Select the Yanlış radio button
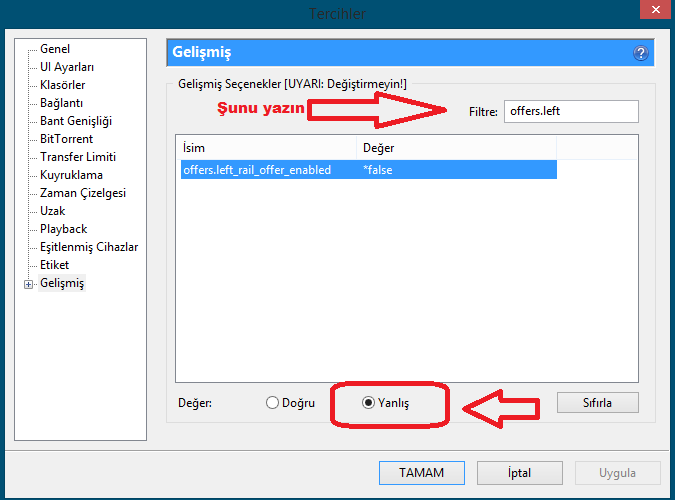This screenshot has height=500, width=675. click(x=369, y=403)
